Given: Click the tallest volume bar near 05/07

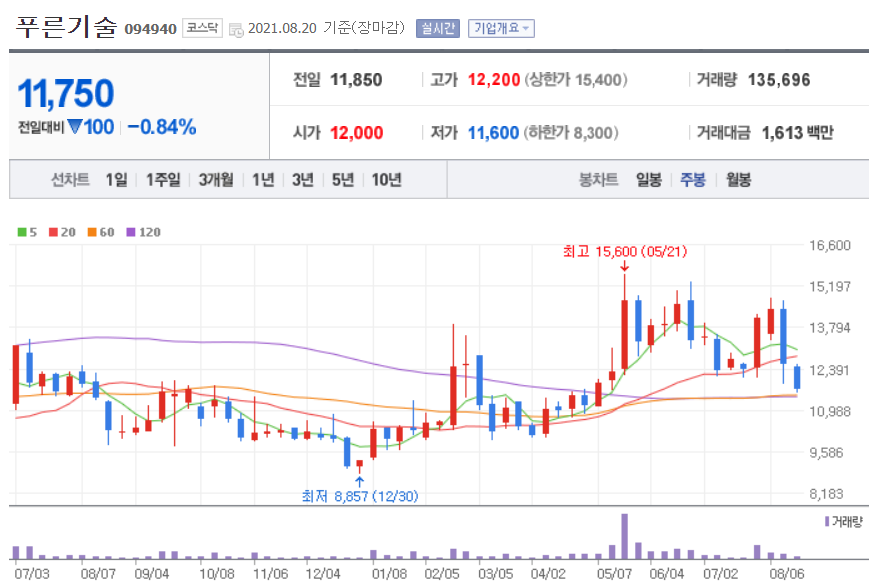Looking at the screenshot, I should pos(625,536).
